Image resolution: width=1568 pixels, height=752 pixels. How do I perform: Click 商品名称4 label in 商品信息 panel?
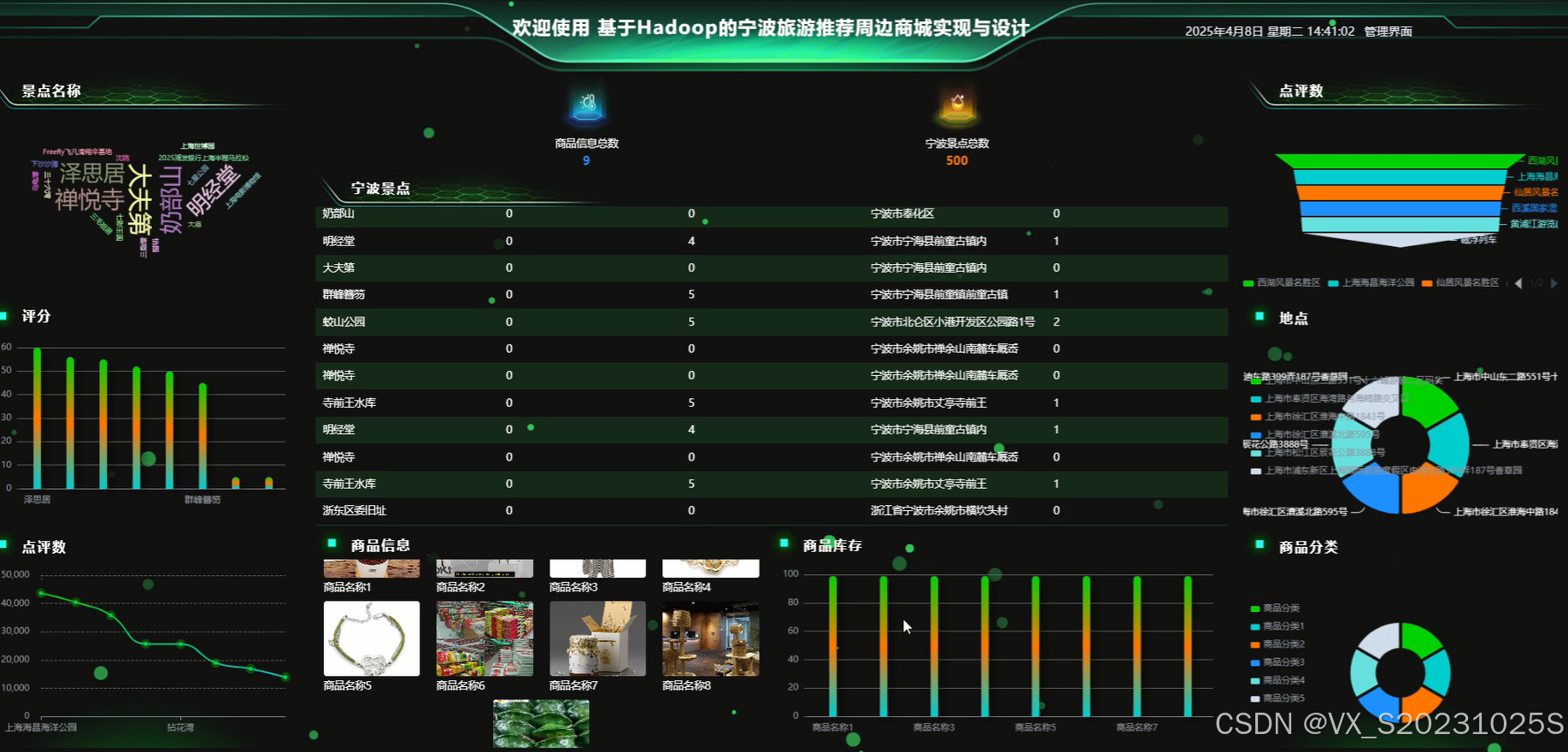point(686,587)
